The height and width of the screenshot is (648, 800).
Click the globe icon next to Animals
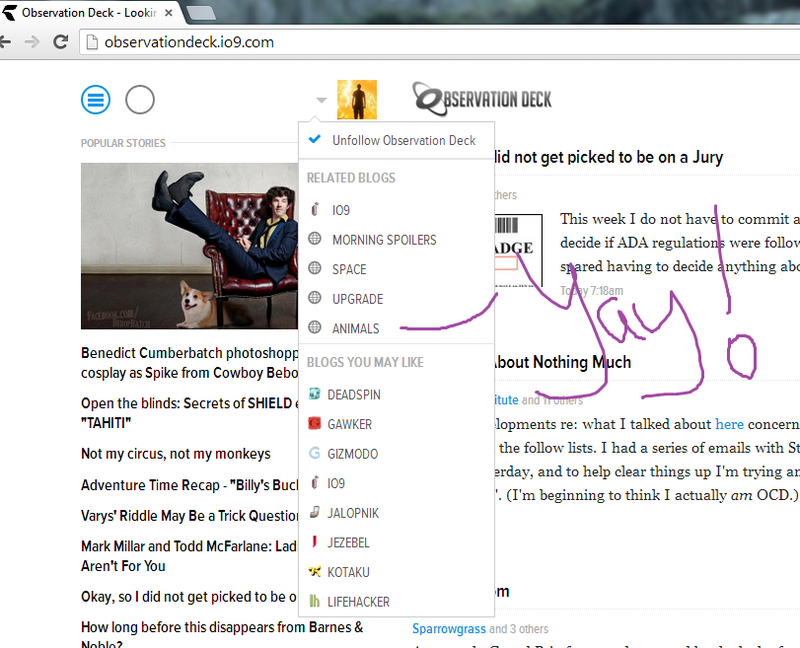(315, 328)
